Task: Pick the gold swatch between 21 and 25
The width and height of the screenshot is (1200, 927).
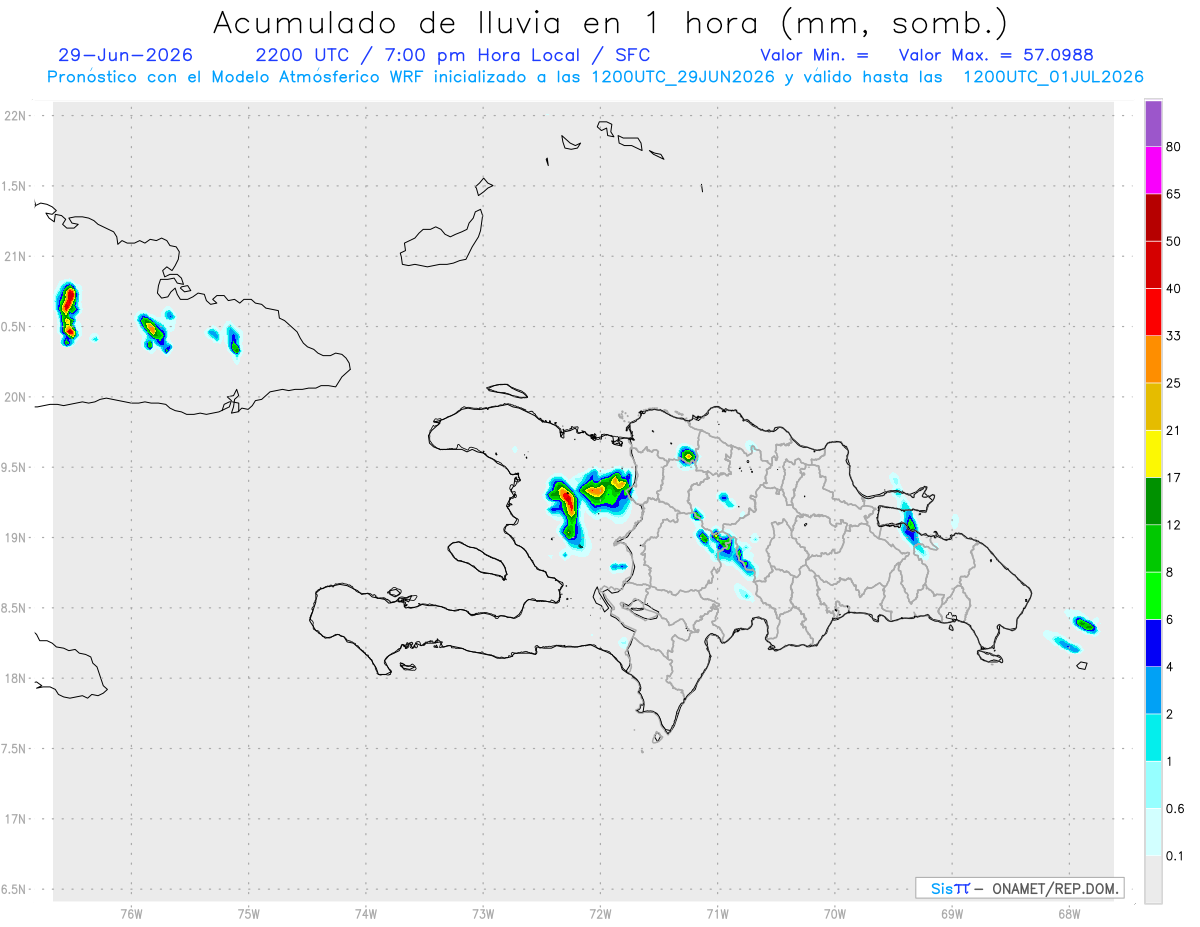Action: (x=1153, y=406)
